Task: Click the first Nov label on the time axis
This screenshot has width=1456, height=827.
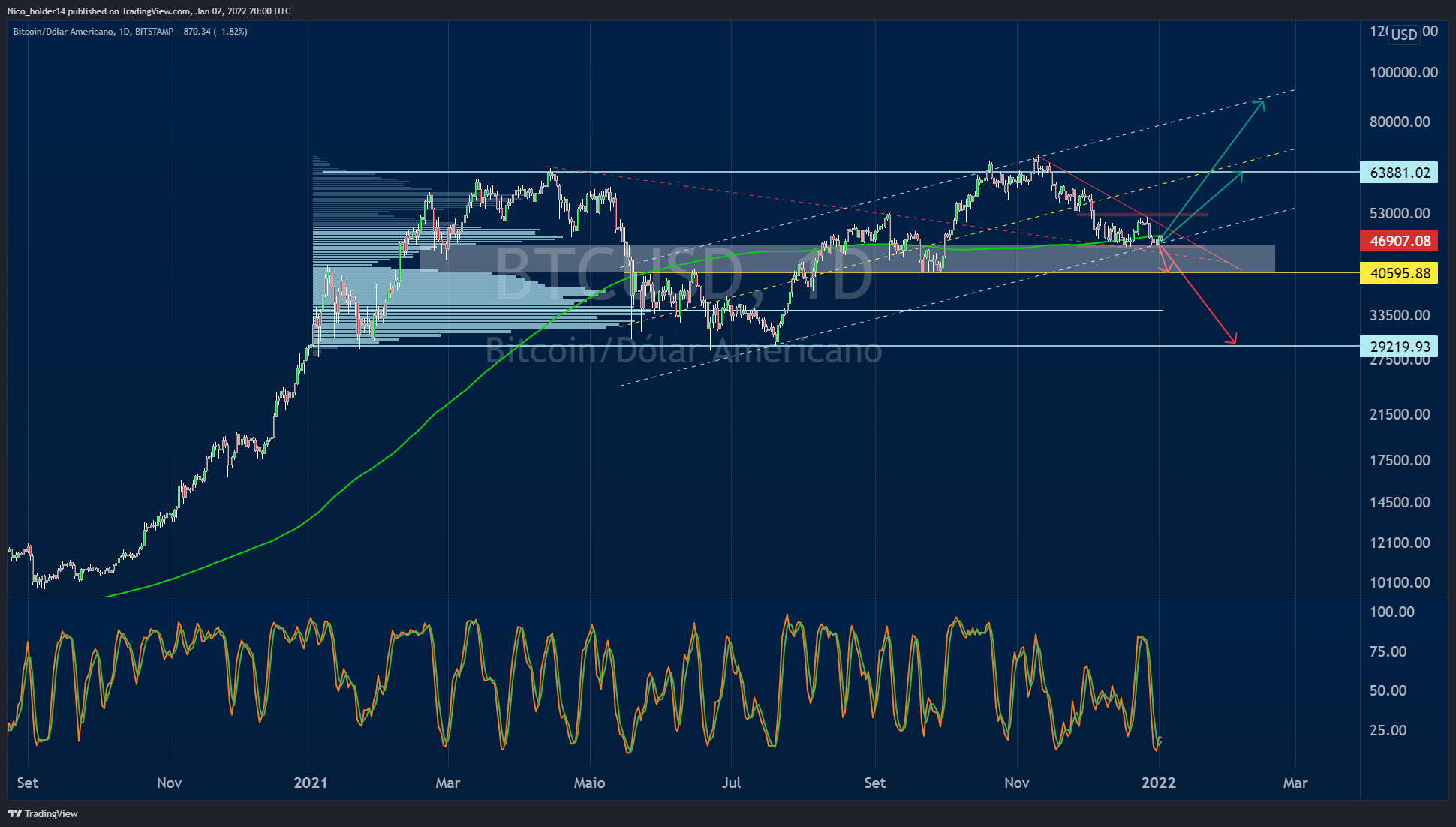Action: point(170,783)
